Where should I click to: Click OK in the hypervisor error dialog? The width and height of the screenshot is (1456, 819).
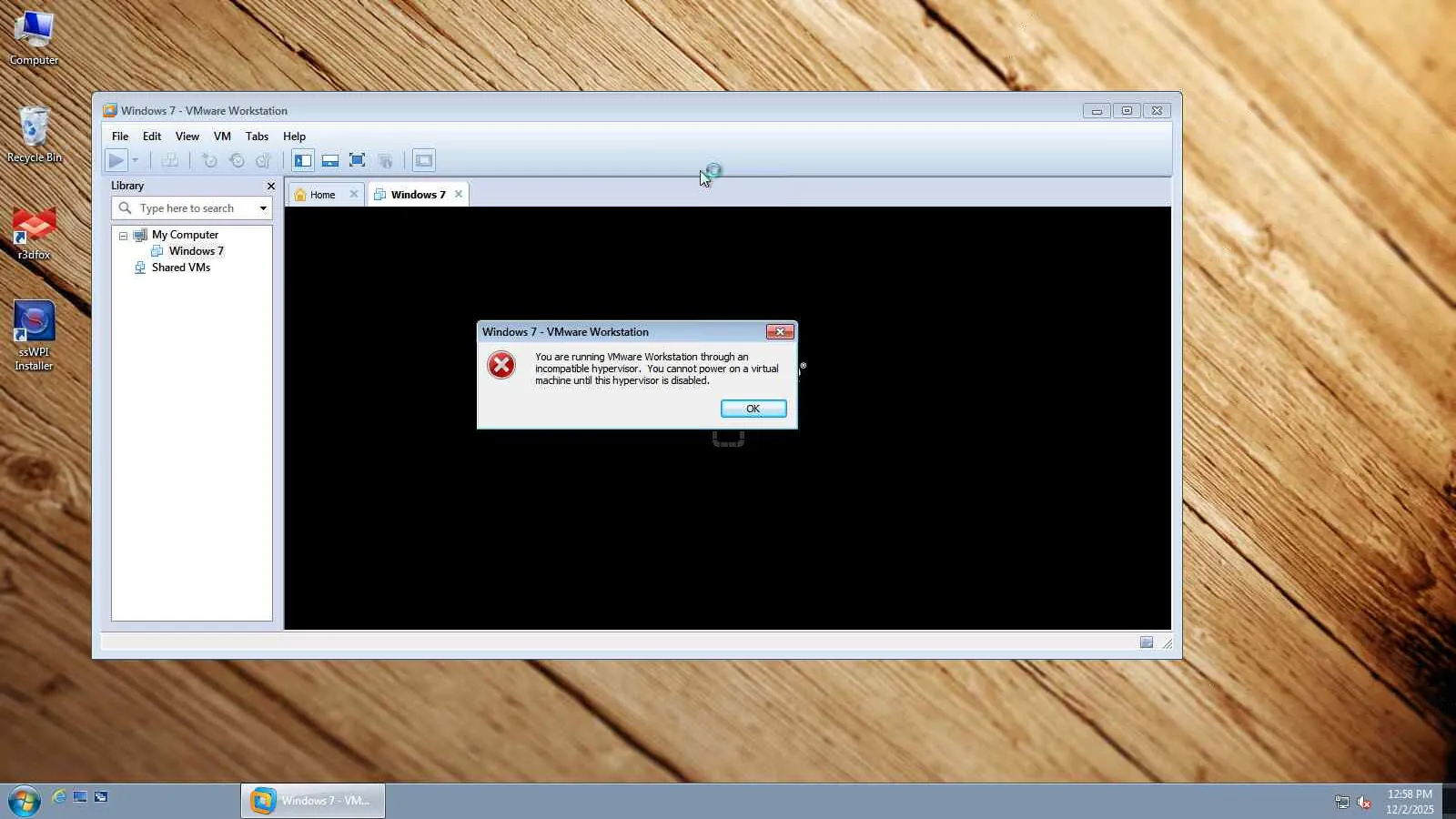(x=753, y=409)
